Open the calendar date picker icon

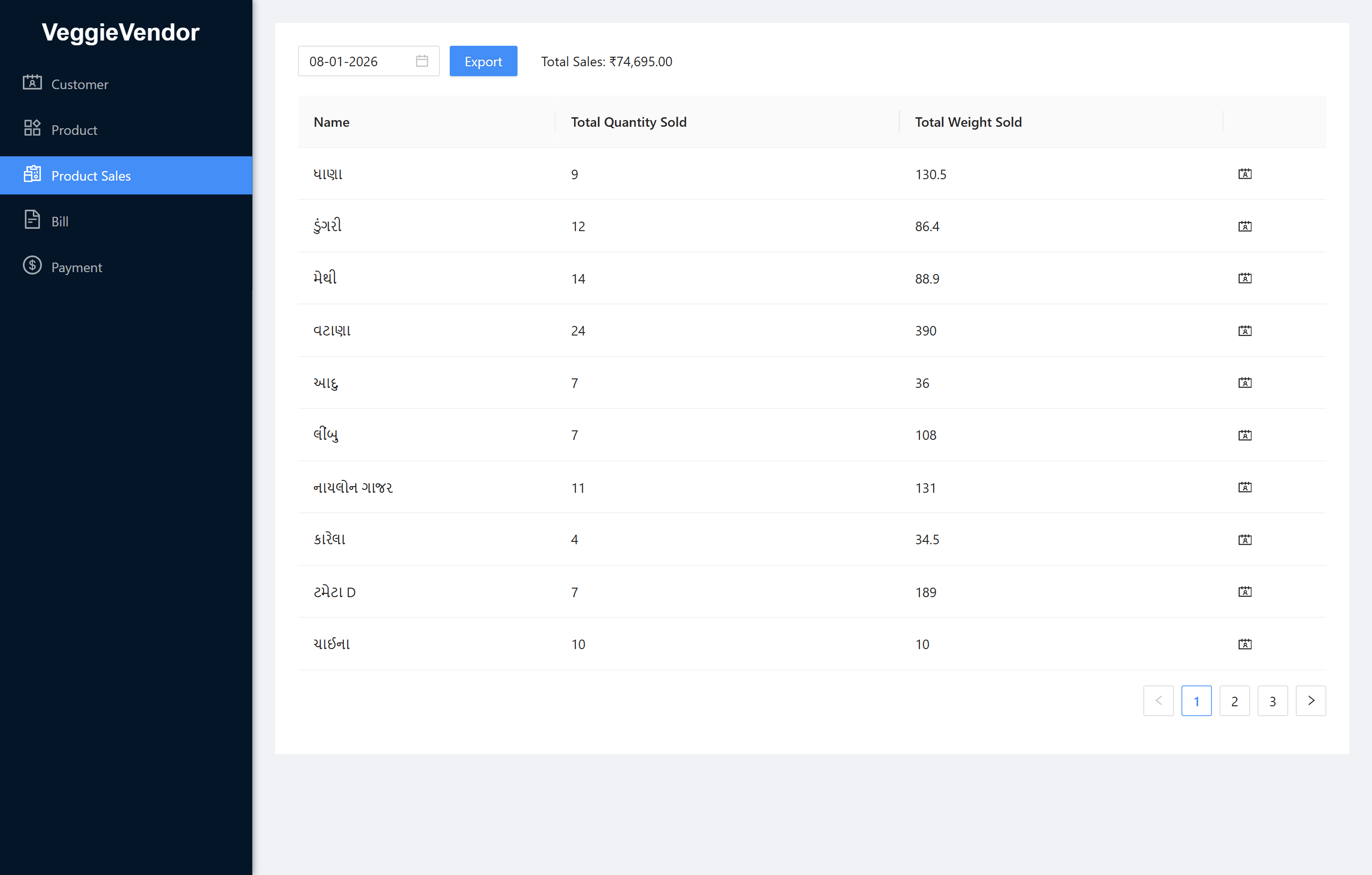coord(422,61)
